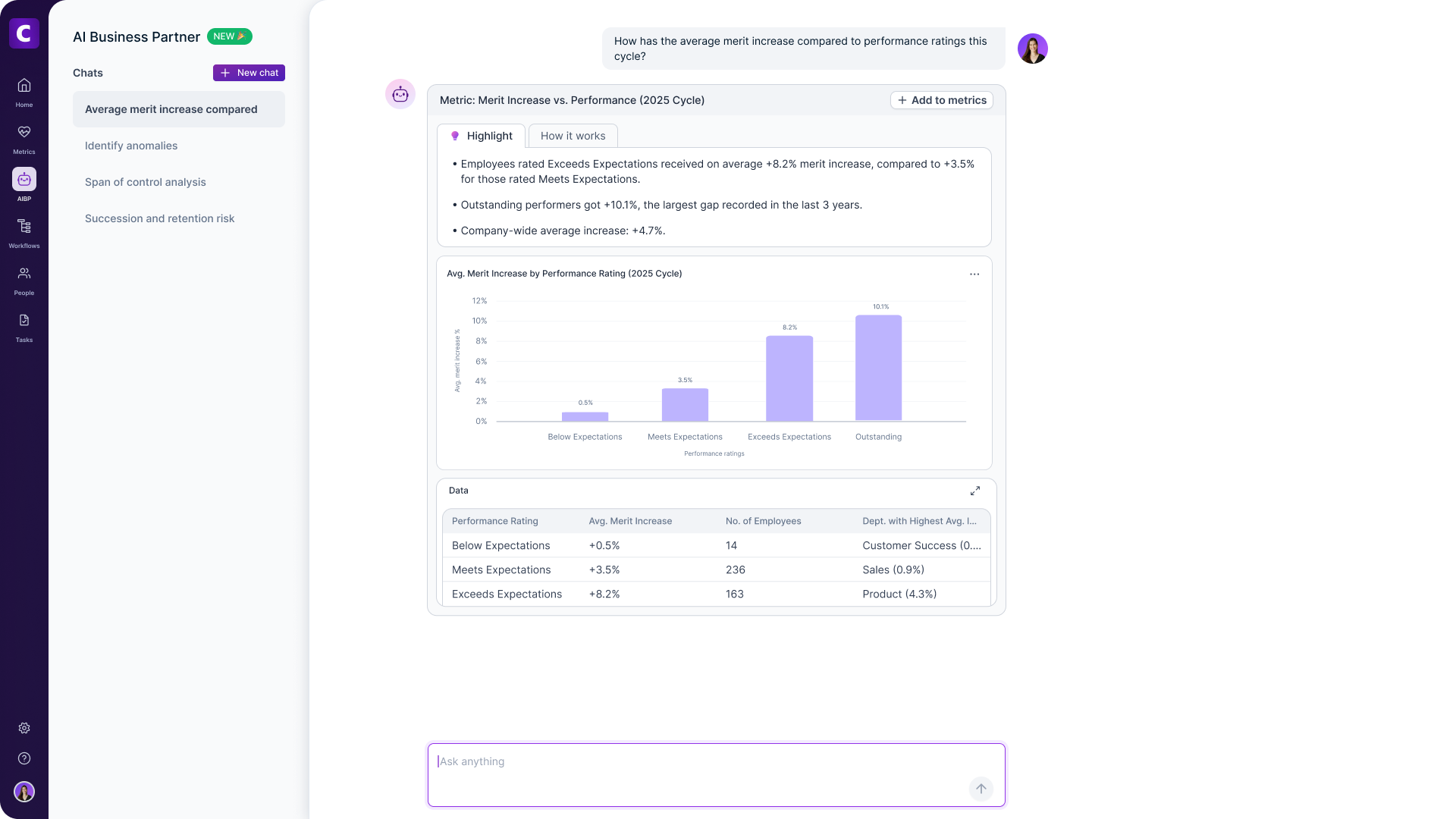
Task: Click the send arrow button
Action: [x=981, y=789]
